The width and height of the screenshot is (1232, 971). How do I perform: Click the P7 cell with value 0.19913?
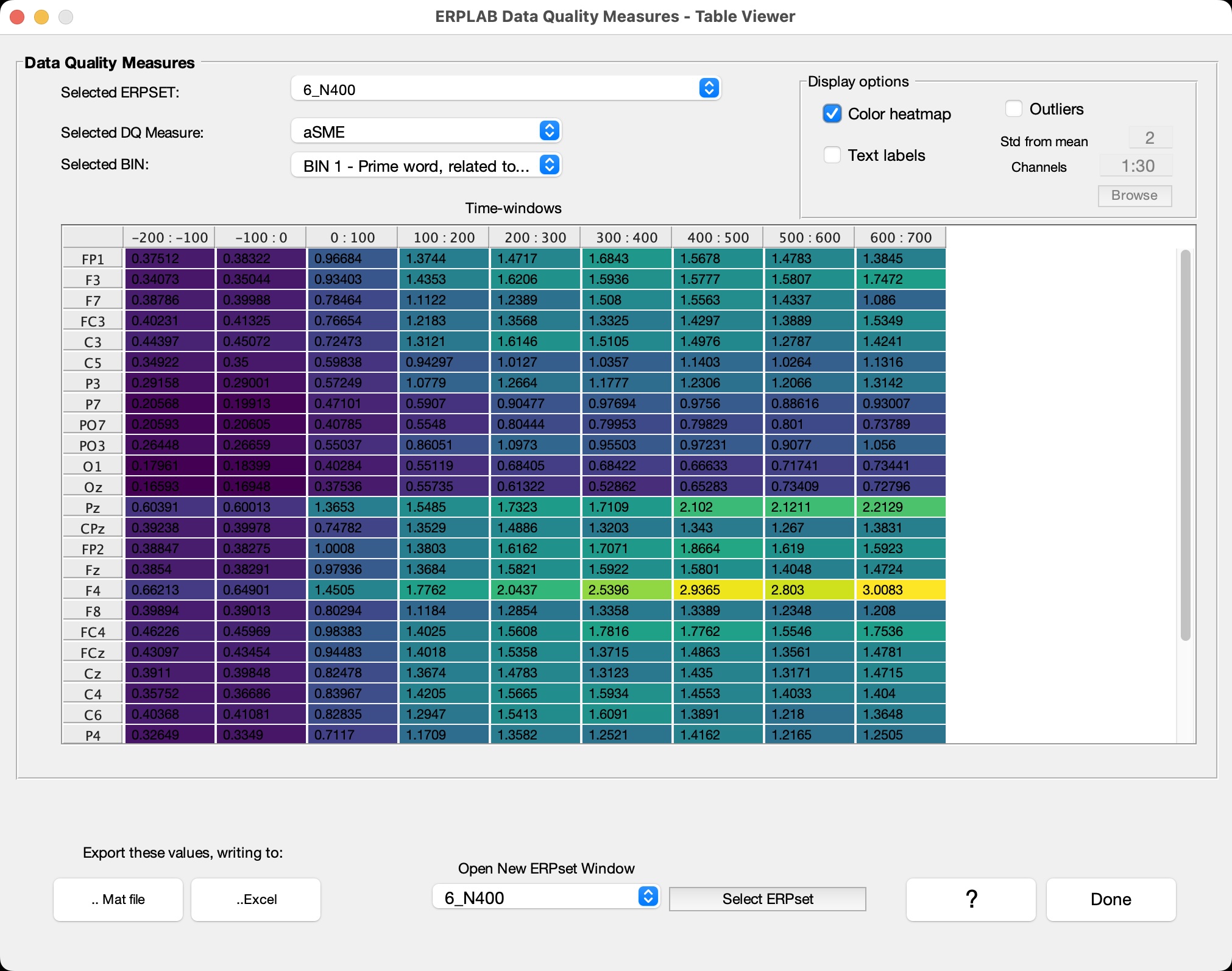coord(261,403)
